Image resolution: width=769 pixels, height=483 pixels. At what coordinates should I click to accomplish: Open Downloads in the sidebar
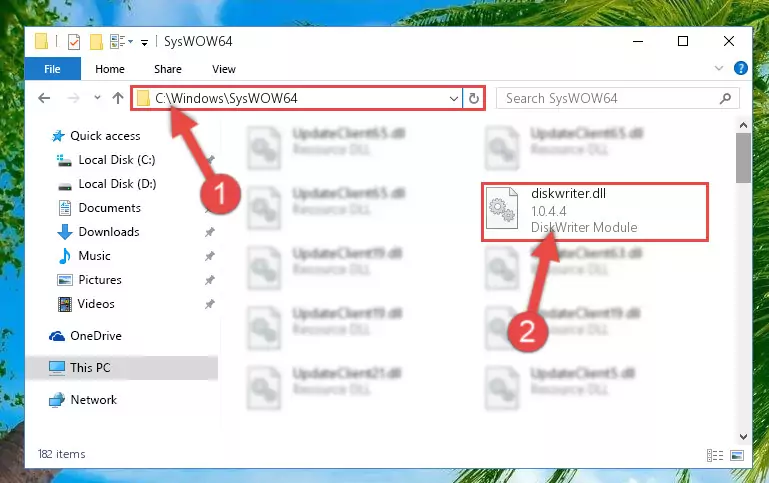pyautogui.click(x=109, y=232)
